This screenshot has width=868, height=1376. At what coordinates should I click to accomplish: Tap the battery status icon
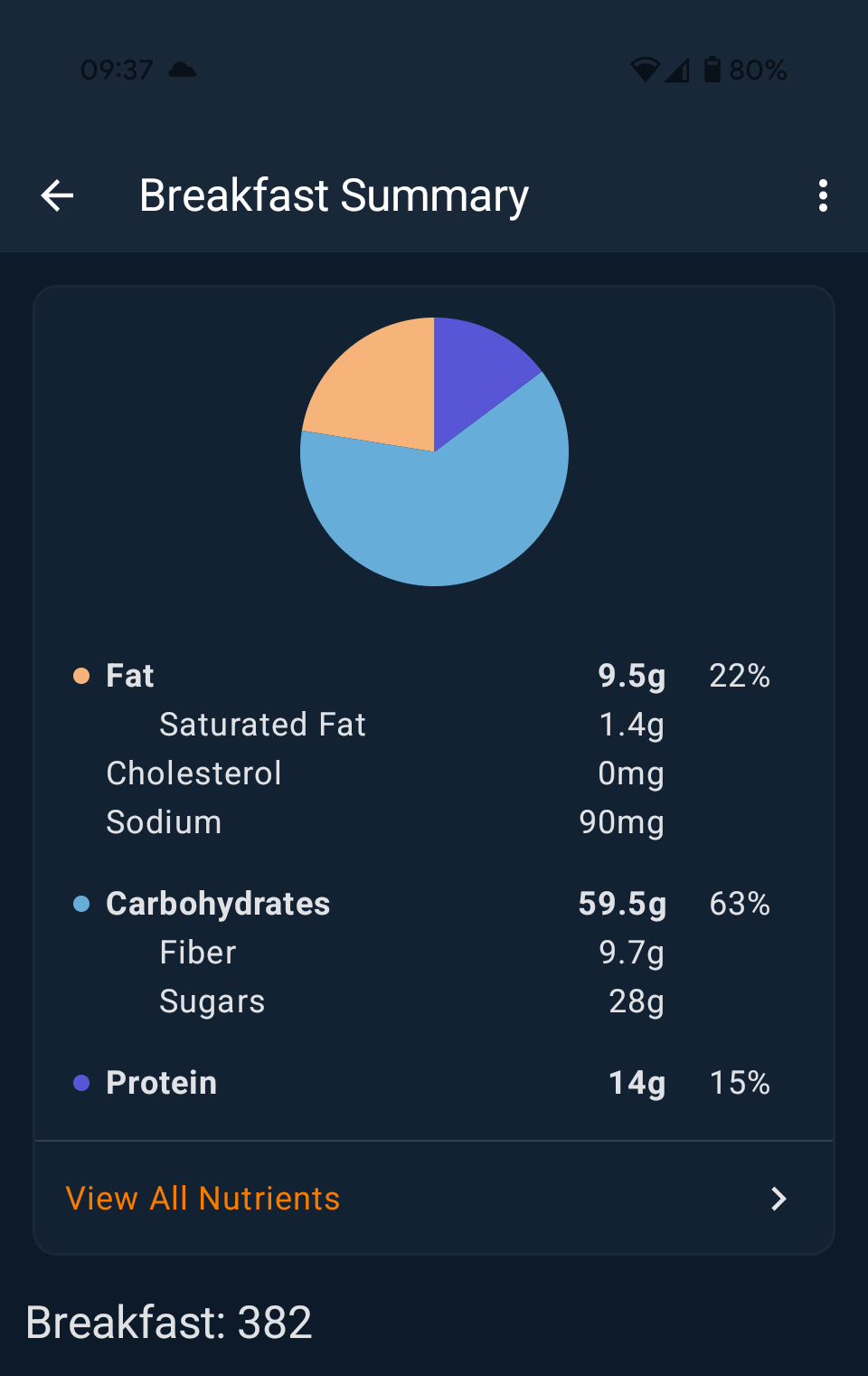tap(712, 70)
